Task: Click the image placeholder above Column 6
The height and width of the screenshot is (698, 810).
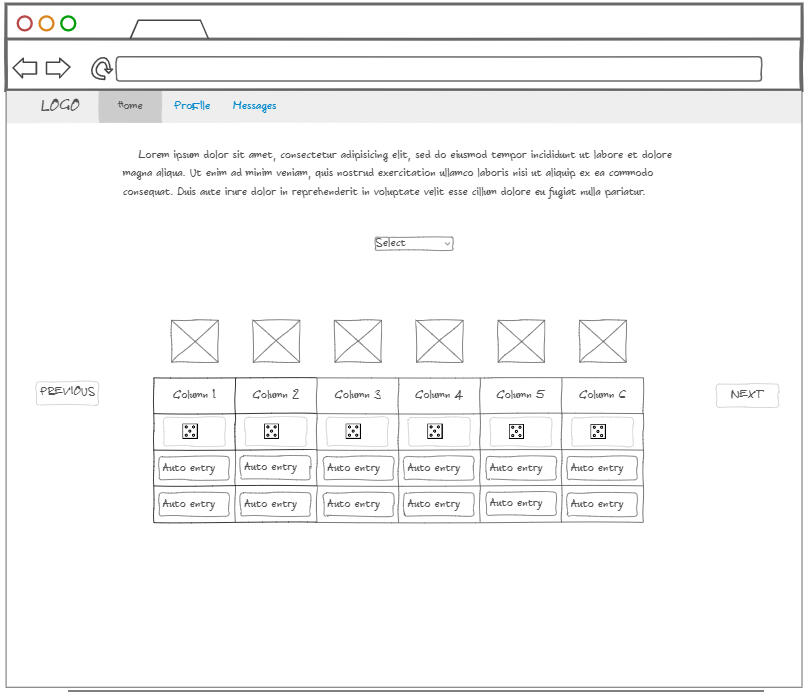Action: click(605, 340)
